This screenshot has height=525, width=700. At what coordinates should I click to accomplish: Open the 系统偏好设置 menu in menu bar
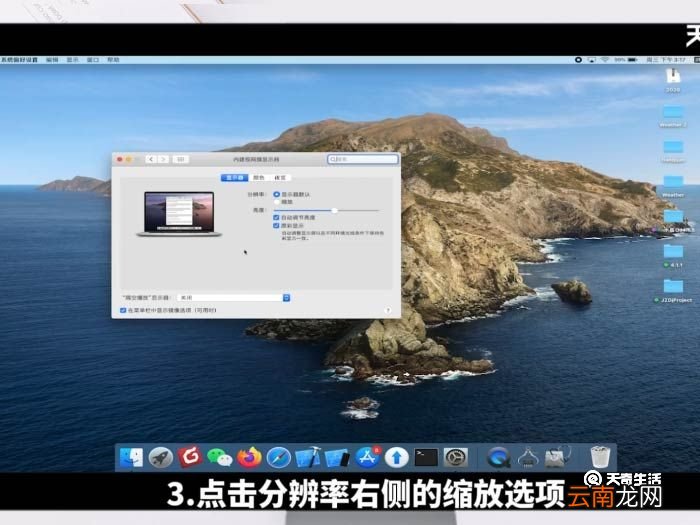coord(19,60)
